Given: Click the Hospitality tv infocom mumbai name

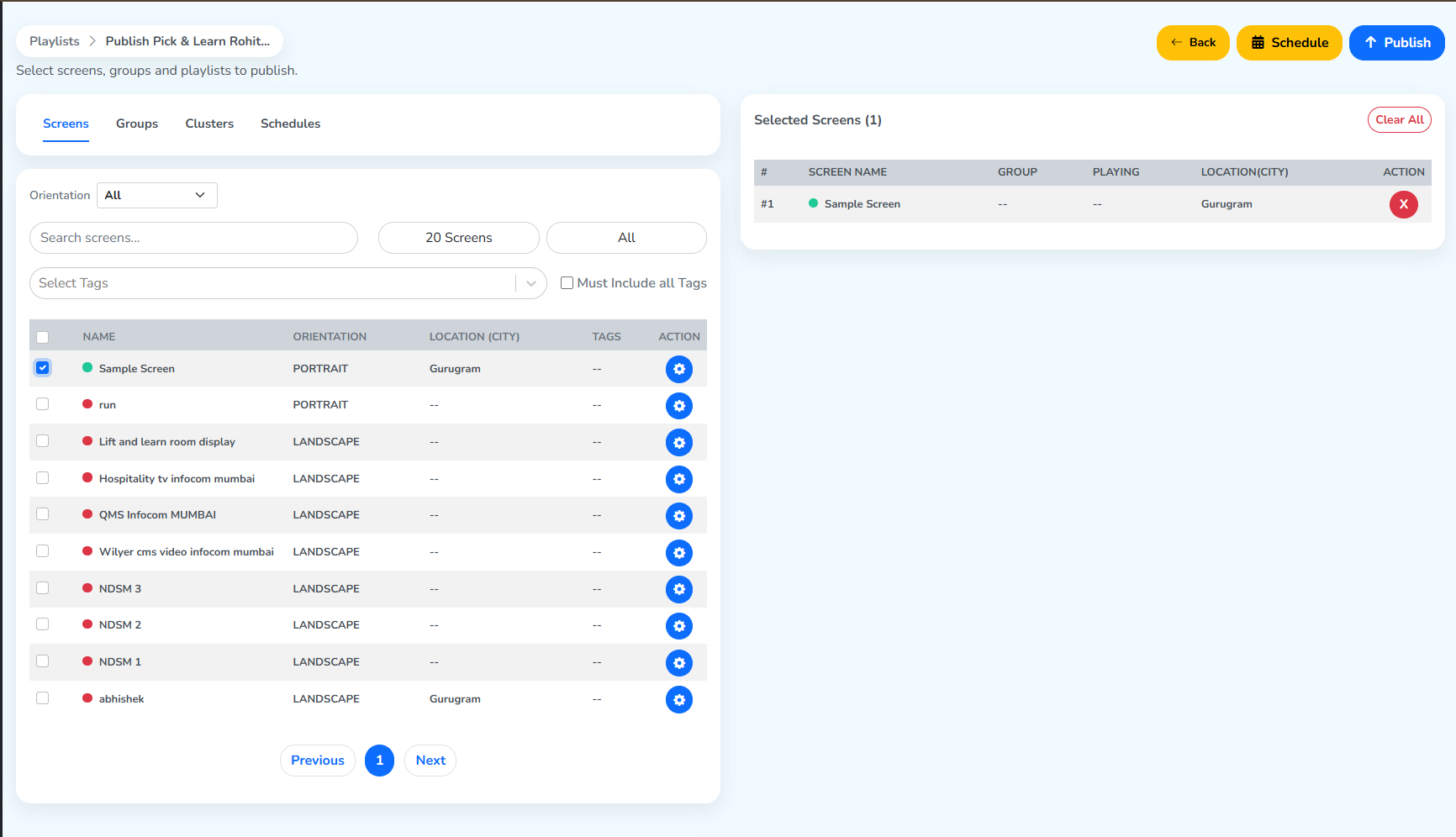Looking at the screenshot, I should tap(177, 479).
